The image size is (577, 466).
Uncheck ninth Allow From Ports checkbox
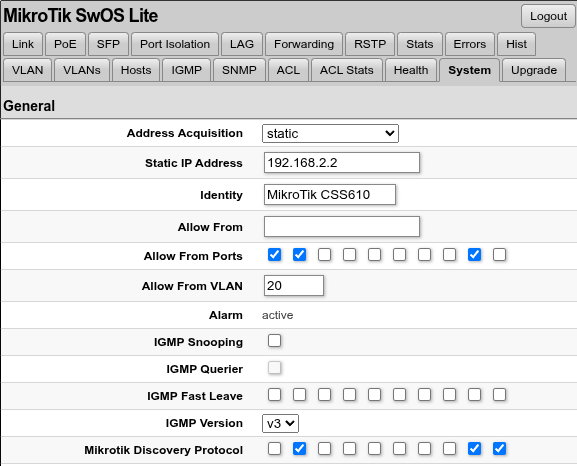pyautogui.click(x=474, y=254)
